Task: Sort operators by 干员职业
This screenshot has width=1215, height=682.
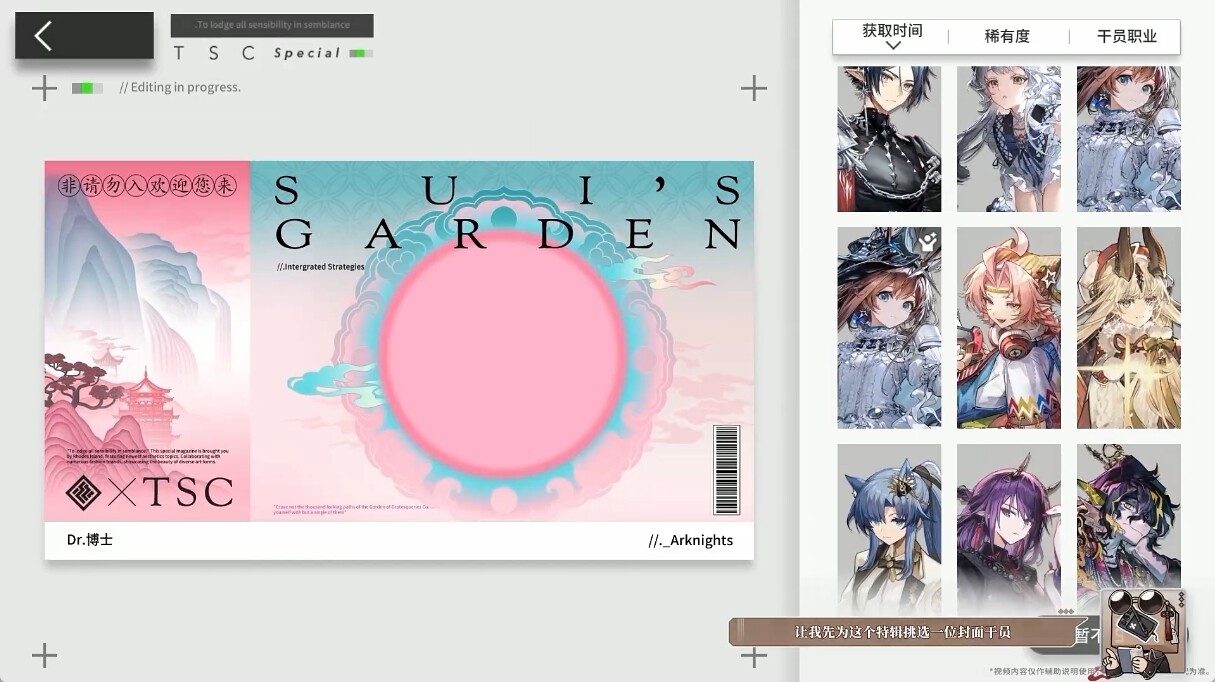Action: (x=1127, y=36)
